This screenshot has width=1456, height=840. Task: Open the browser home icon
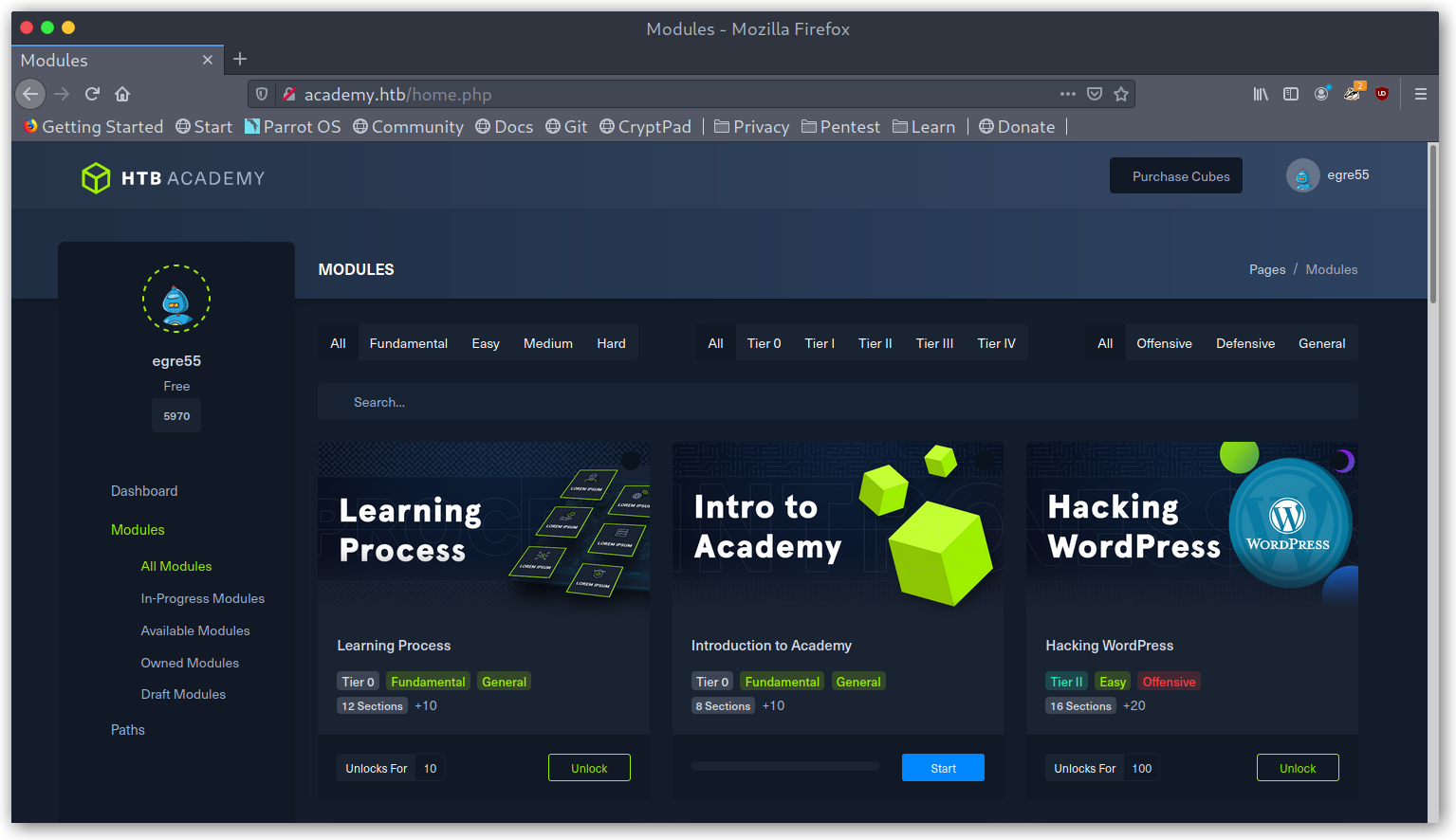click(x=122, y=94)
